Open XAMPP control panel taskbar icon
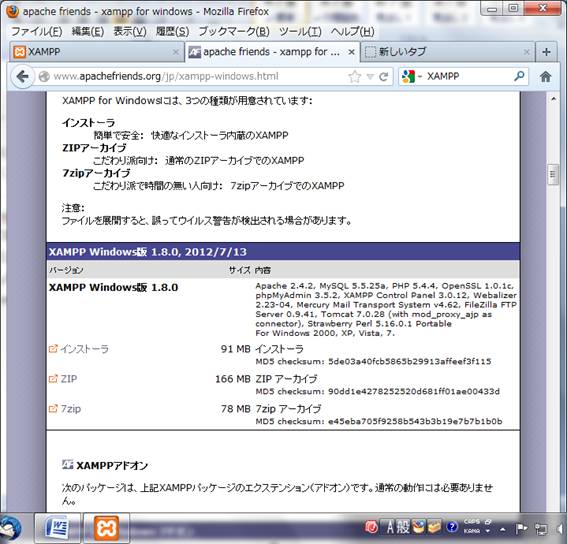The height and width of the screenshot is (544, 567). click(x=106, y=528)
